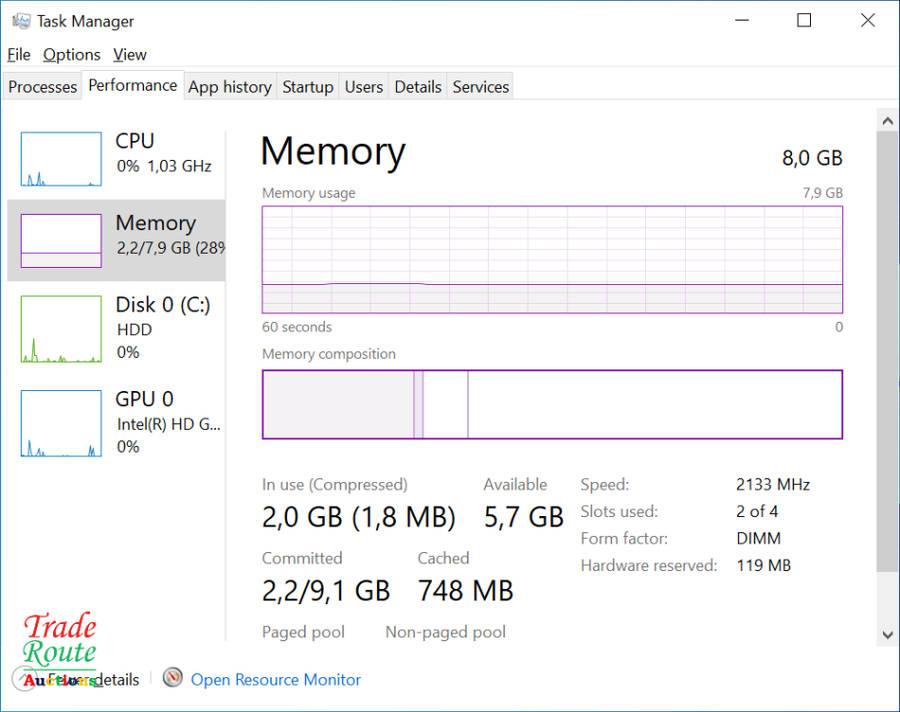This screenshot has width=900, height=712.
Task: Click the scroll down arrow in performance pane
Action: pyautogui.click(x=887, y=633)
